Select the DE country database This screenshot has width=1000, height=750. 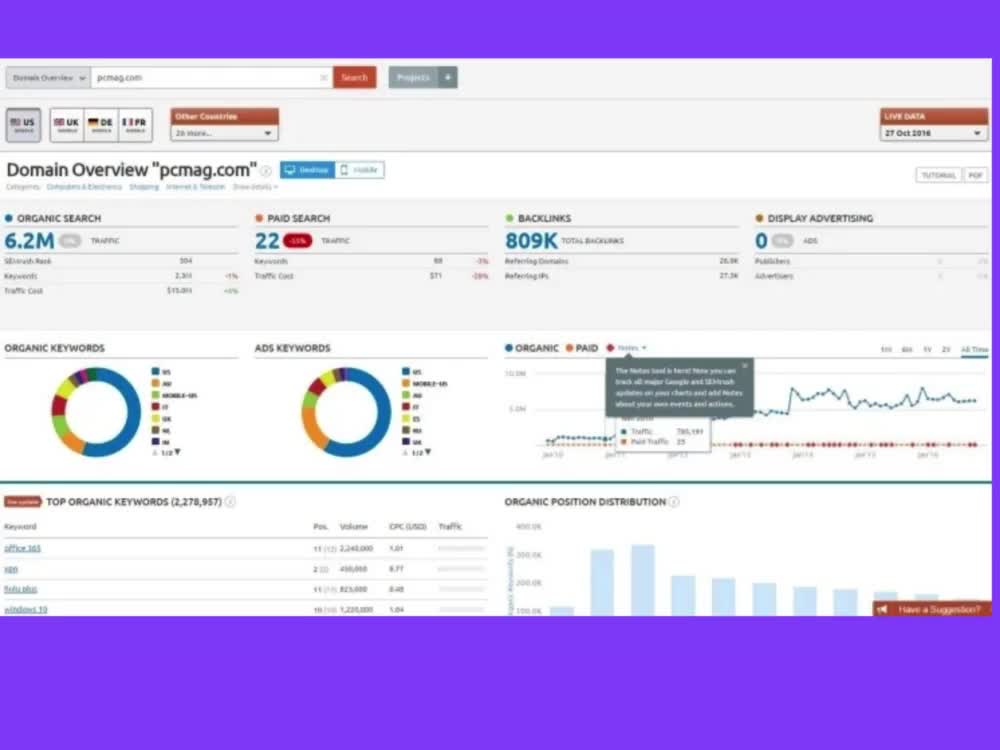(x=101, y=124)
